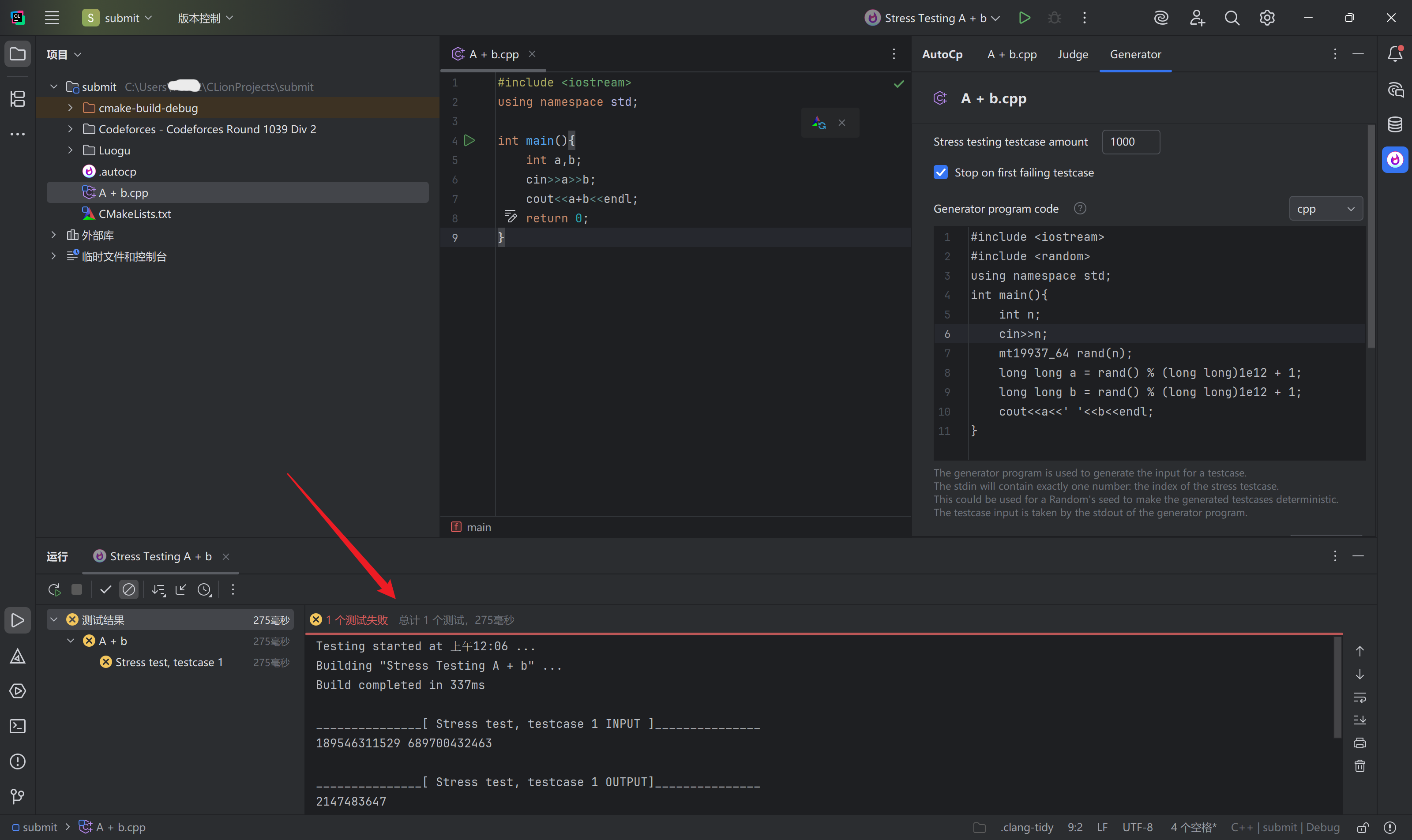Click the Git version control sidebar icon
This screenshot has width=1412, height=840.
[x=18, y=796]
